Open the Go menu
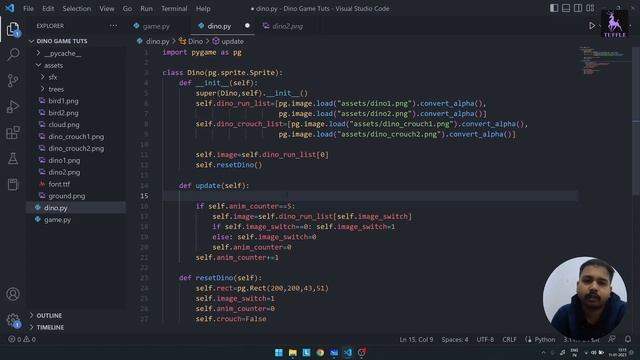Image resolution: width=640 pixels, height=360 pixels. point(127,8)
